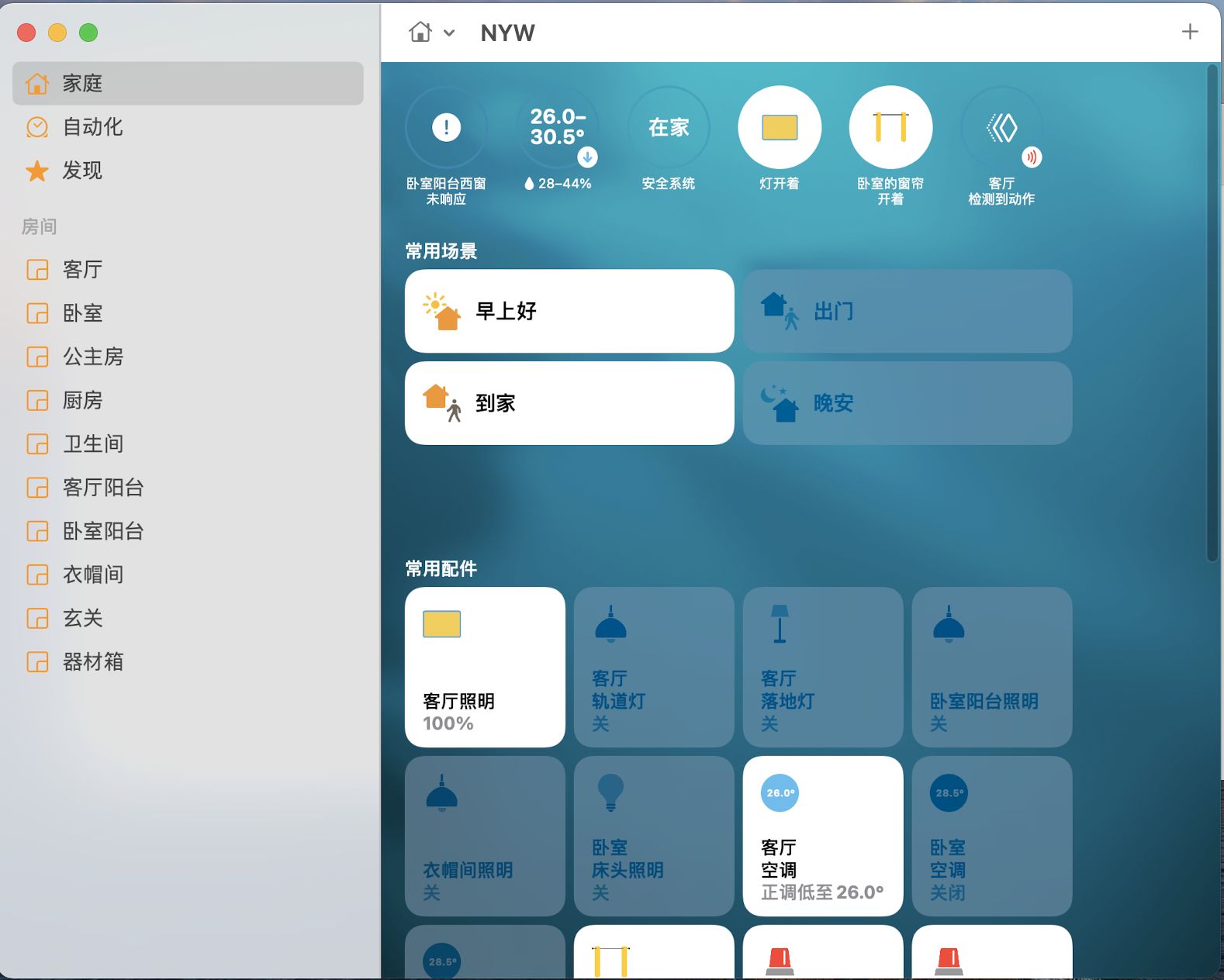Viewport: 1224px width, 980px height.
Task: Toggle the 卧室阳台照明 tile
Action: (992, 667)
